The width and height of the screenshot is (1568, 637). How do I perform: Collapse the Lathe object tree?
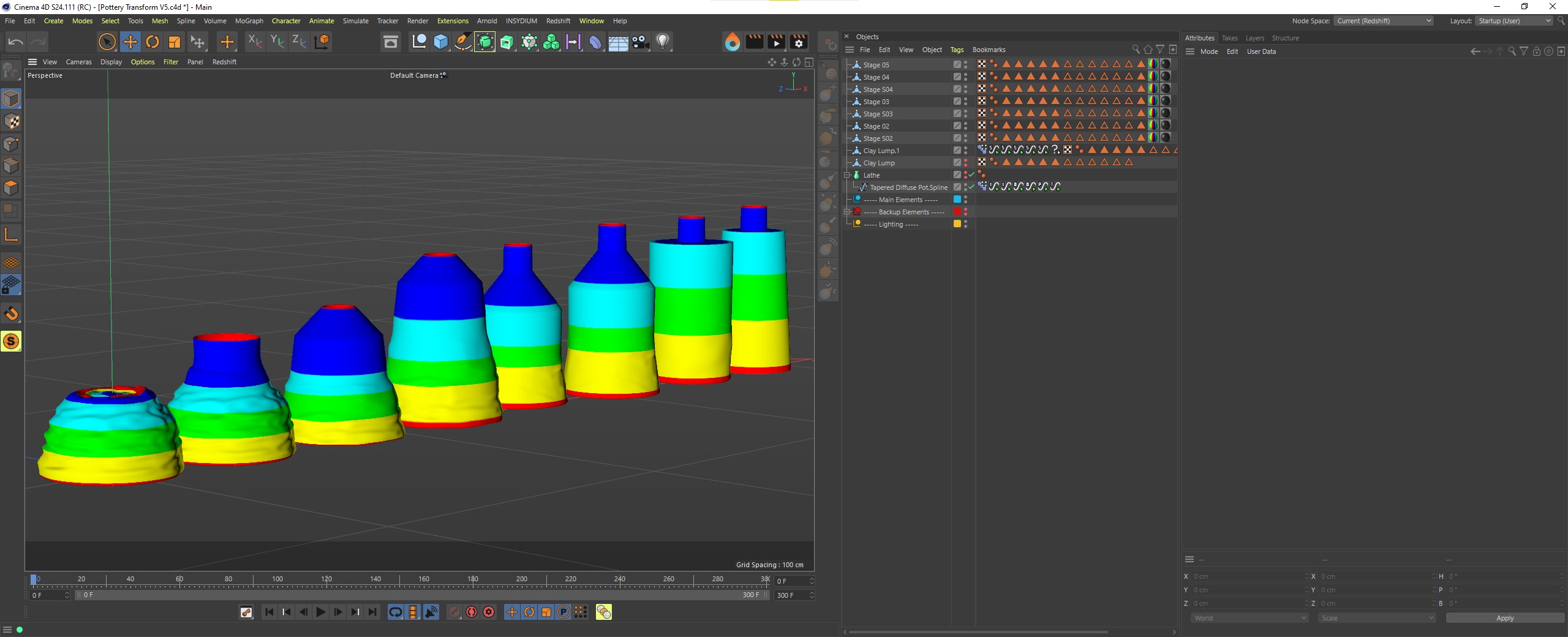pyautogui.click(x=848, y=175)
